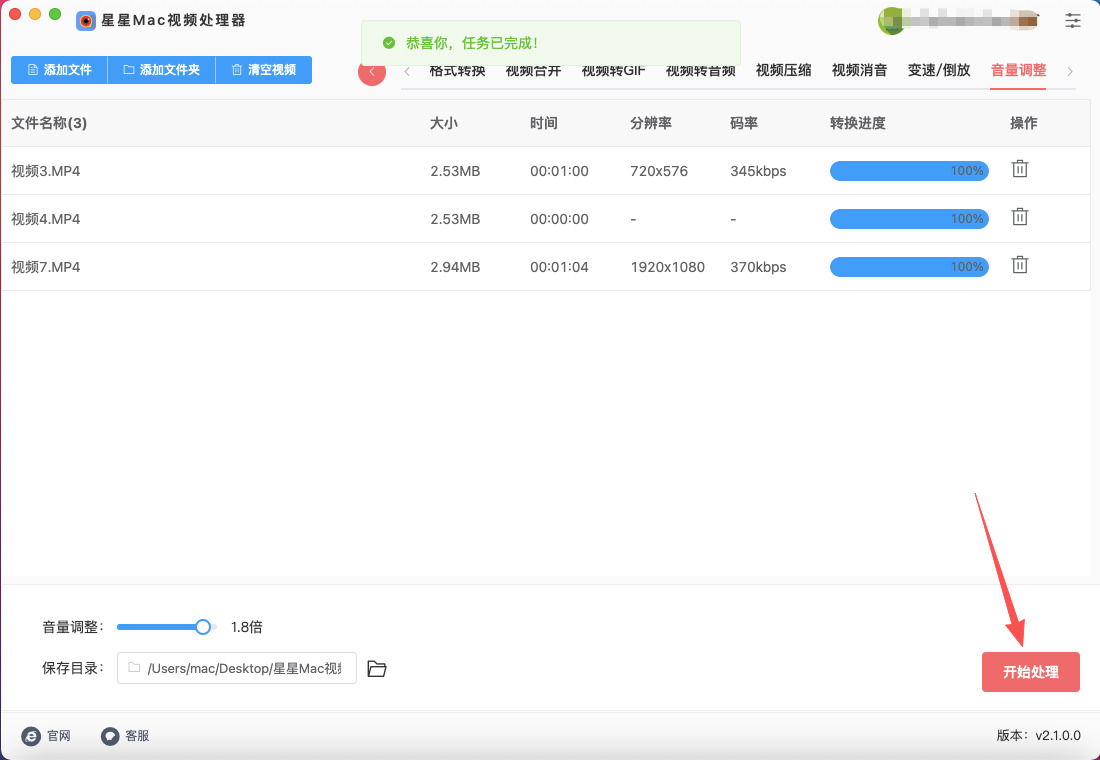
Task: Delete the 视频3.MP4 row with trash icon
Action: coord(1019,169)
